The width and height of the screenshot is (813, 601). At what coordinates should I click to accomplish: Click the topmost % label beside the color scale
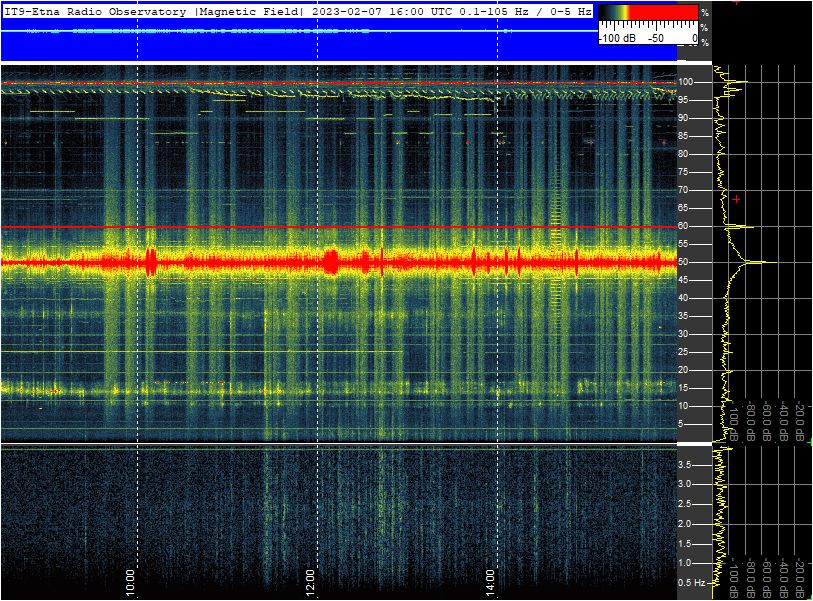[705, 12]
